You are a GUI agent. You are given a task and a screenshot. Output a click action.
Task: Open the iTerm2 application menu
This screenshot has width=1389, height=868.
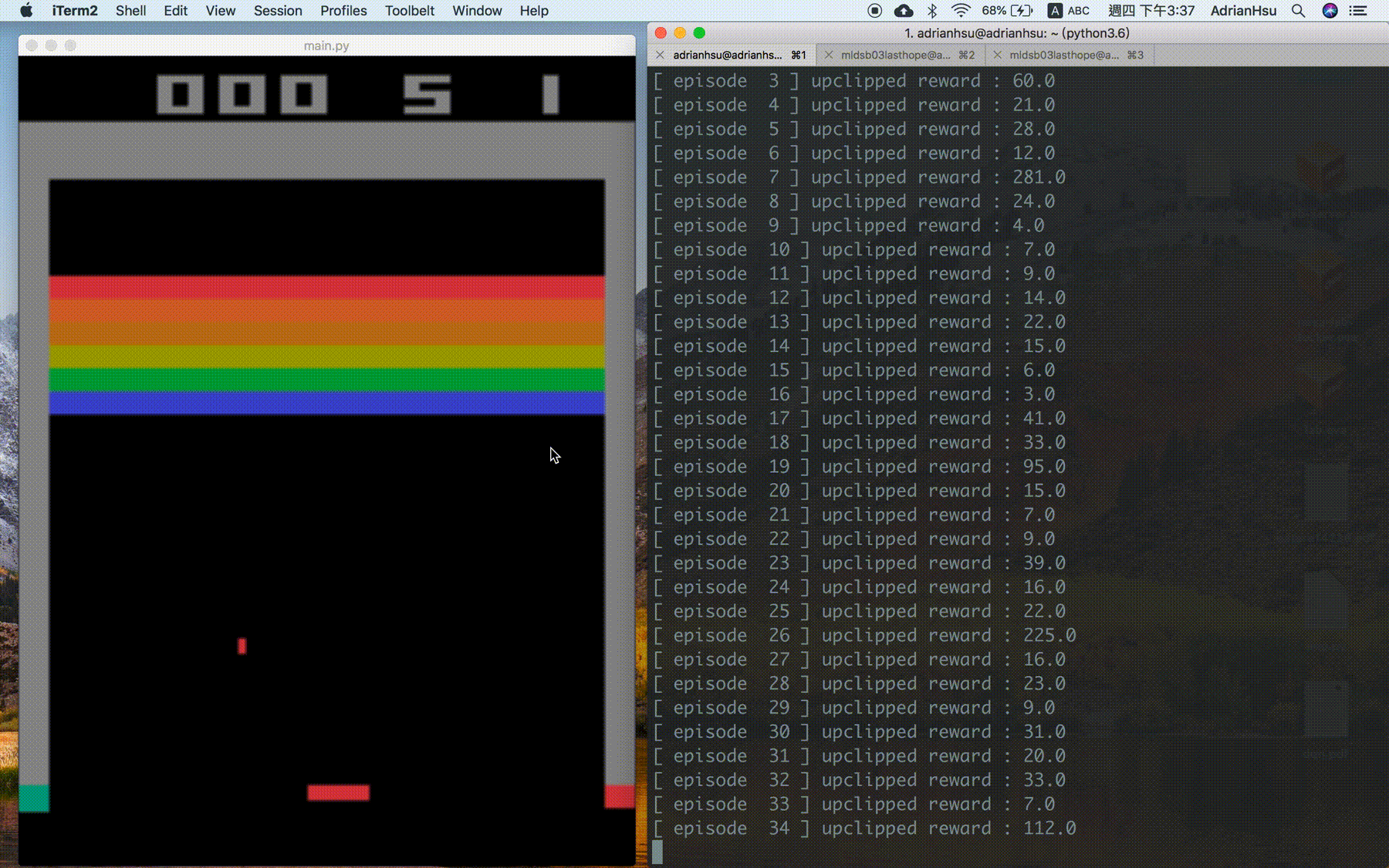(x=75, y=11)
